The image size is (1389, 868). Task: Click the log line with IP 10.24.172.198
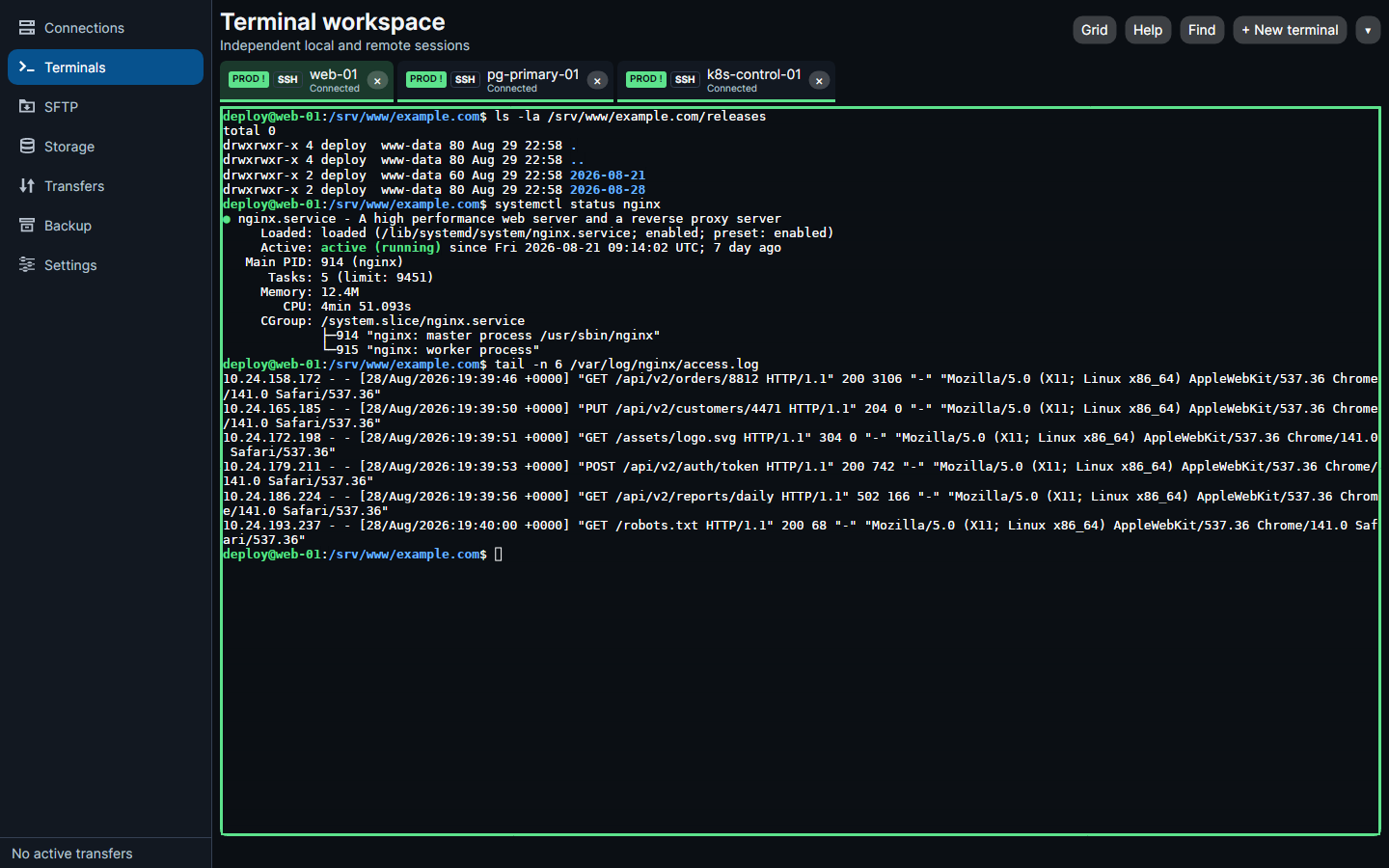[x=801, y=445]
